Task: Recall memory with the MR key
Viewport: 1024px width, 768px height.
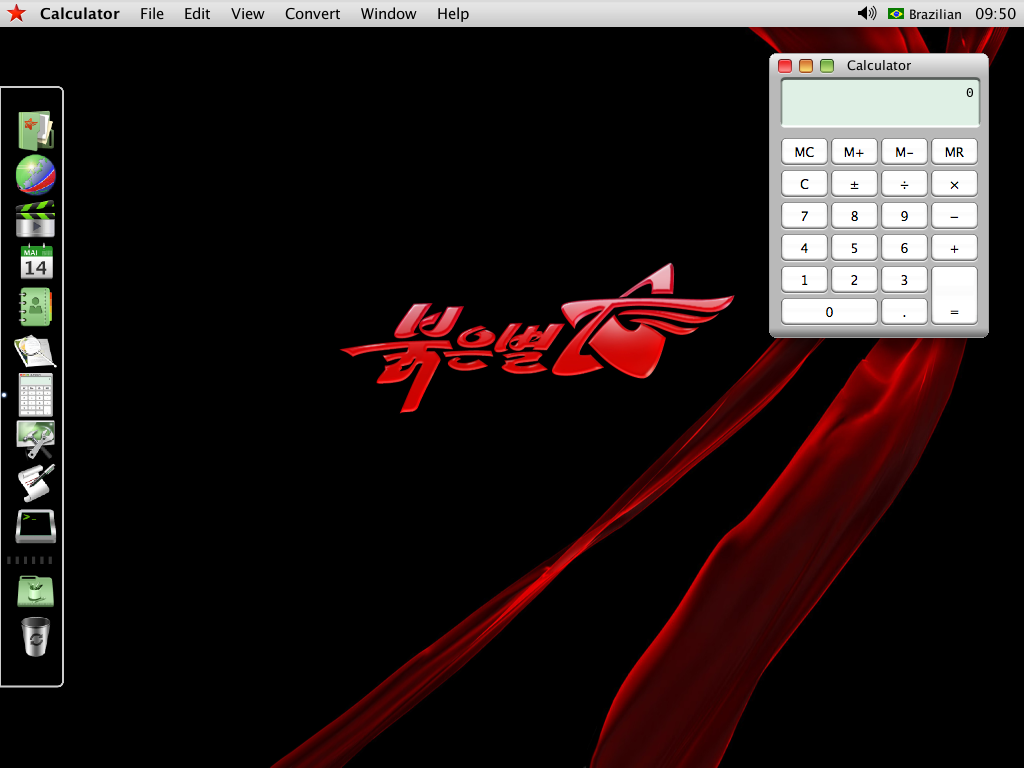Action: click(954, 152)
